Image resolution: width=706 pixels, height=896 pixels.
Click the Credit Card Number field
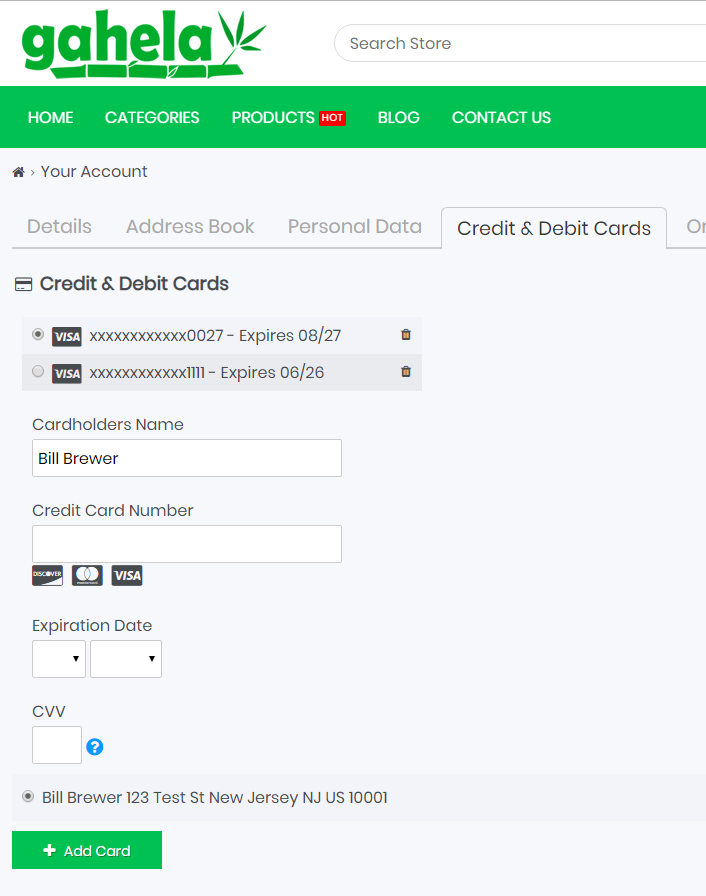tap(187, 544)
